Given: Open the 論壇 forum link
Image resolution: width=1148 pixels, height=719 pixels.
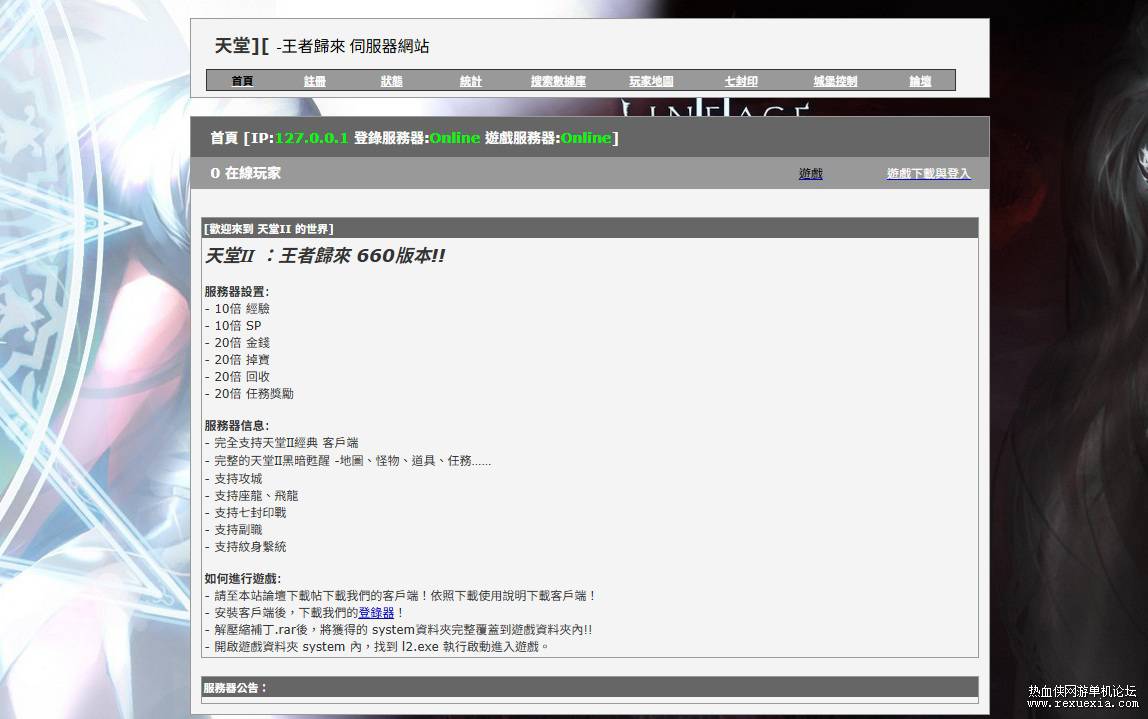Looking at the screenshot, I should pyautogui.click(x=920, y=81).
